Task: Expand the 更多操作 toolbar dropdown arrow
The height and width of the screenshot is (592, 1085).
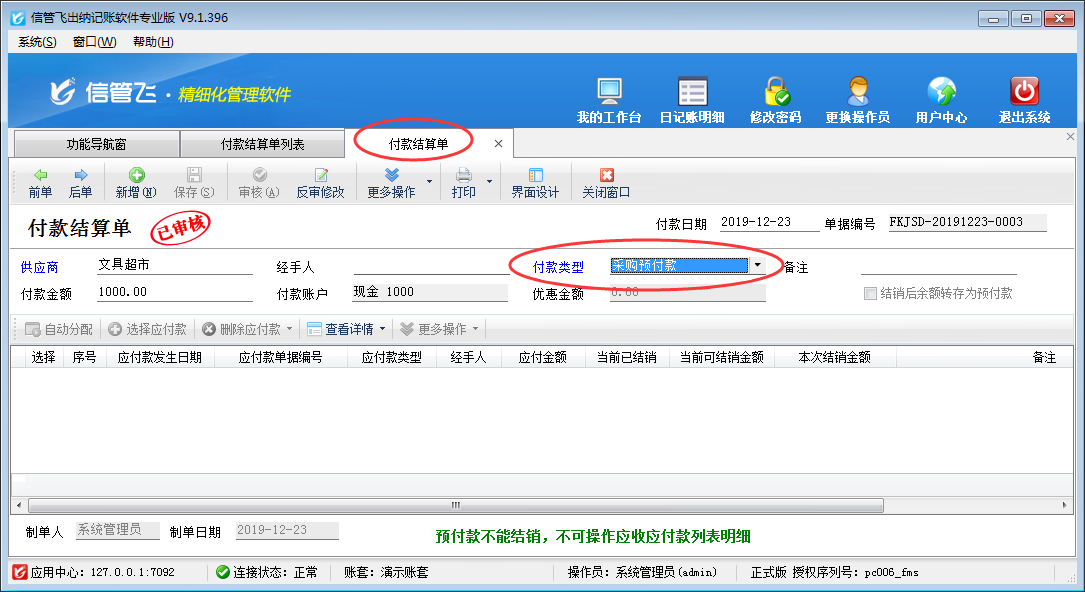Action: pos(430,183)
